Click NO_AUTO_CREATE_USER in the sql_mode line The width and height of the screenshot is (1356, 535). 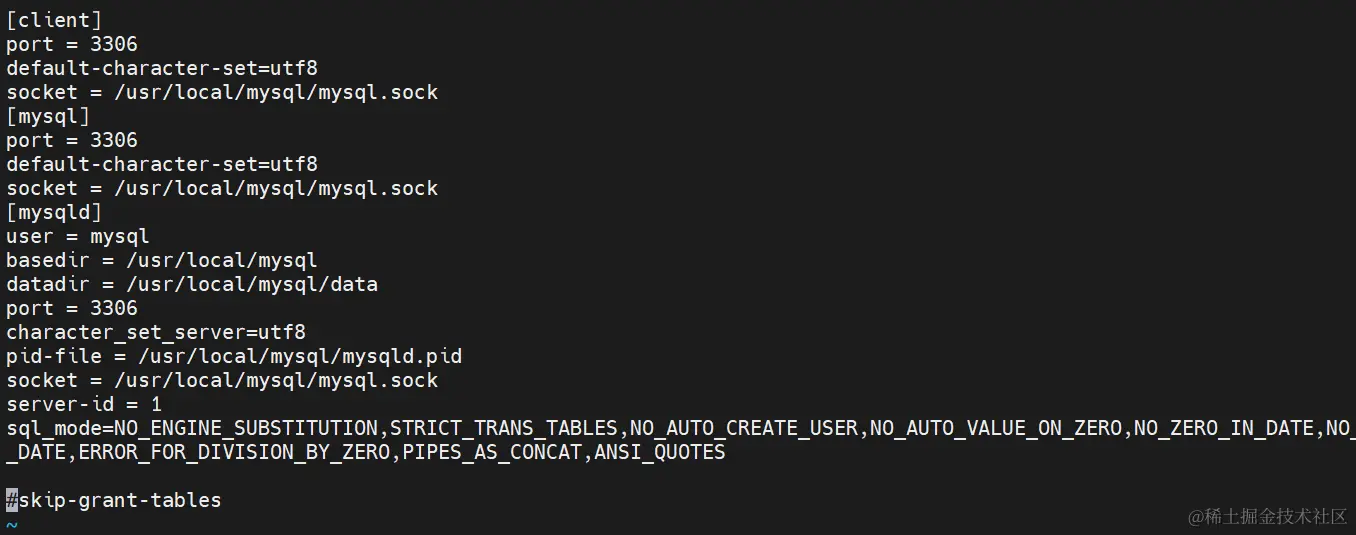[x=744, y=428]
